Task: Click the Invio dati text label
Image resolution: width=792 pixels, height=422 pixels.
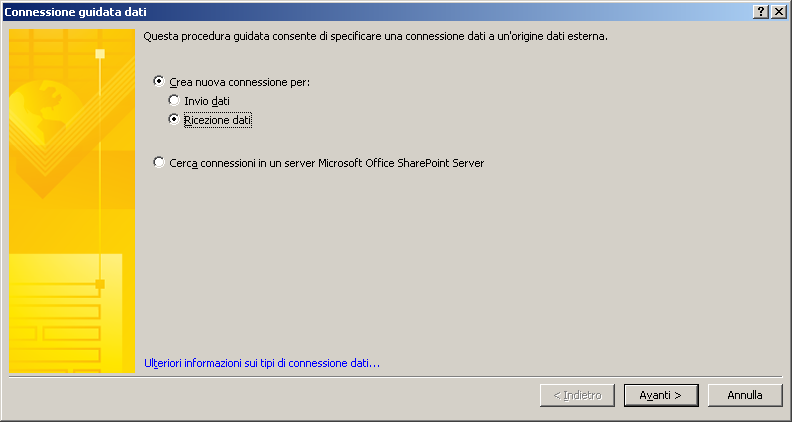Action: click(207, 101)
